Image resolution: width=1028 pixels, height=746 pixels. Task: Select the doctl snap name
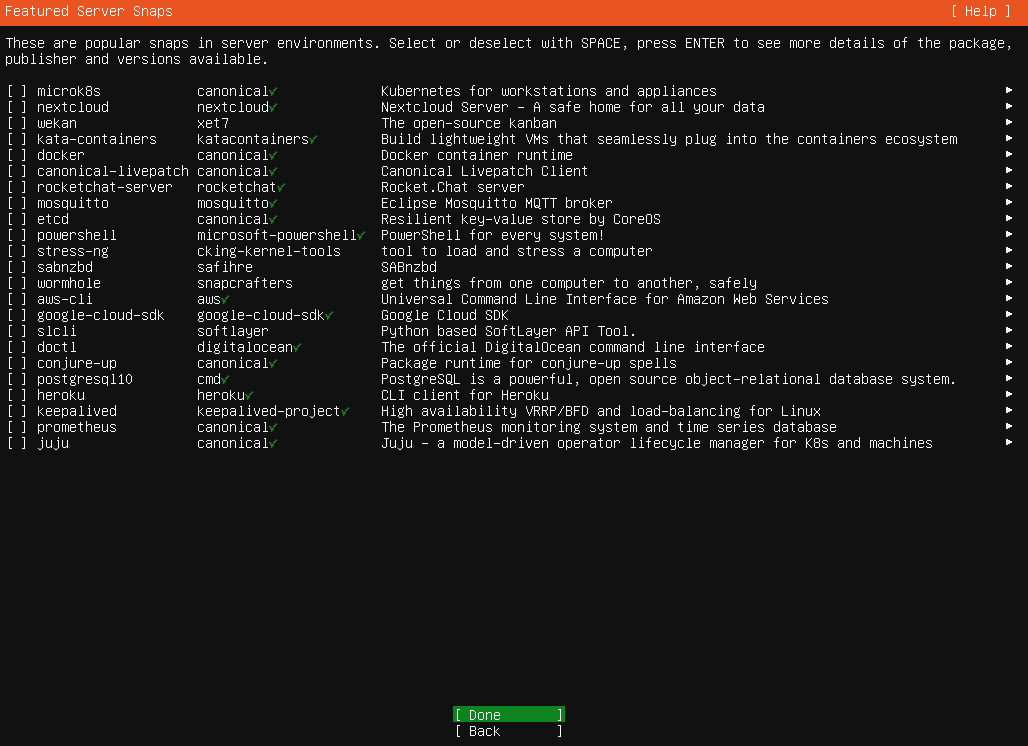click(56, 347)
